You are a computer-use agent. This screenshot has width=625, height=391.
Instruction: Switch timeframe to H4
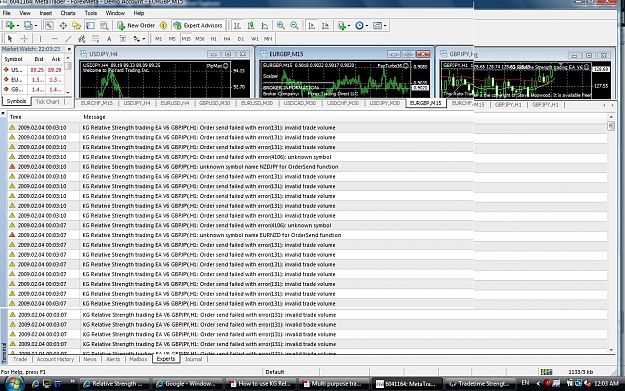click(x=227, y=39)
